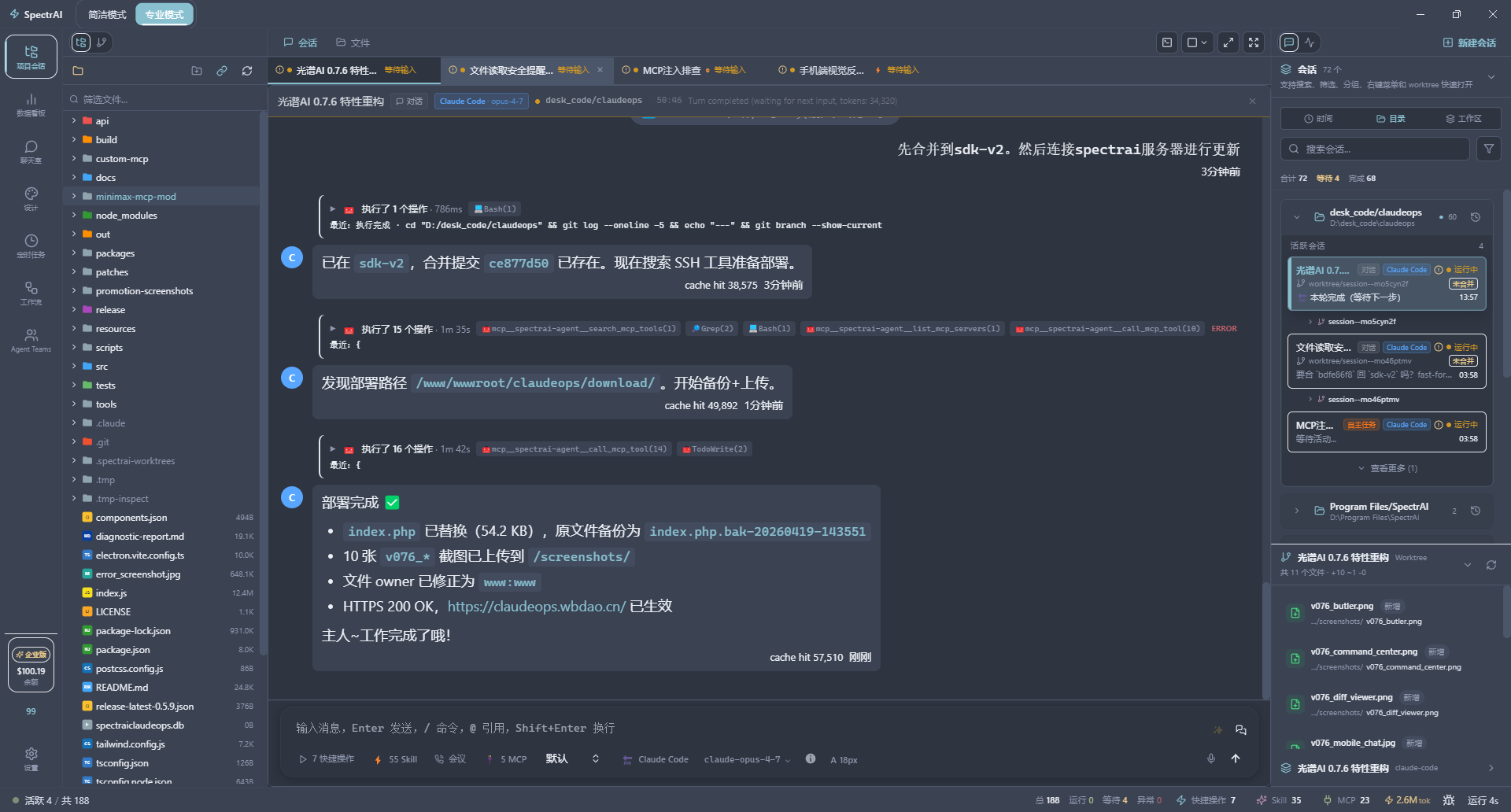Switch to 简洁模式 mode
Screen dimensions: 1511x812
click(x=108, y=13)
